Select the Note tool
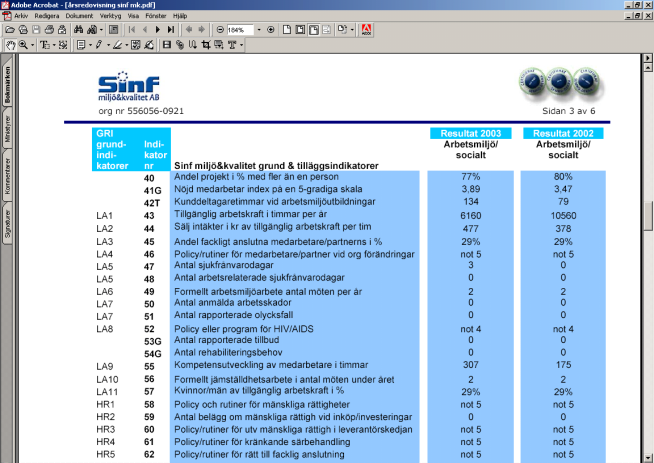Image resolution: width=654 pixels, height=463 pixels. pyautogui.click(x=81, y=45)
